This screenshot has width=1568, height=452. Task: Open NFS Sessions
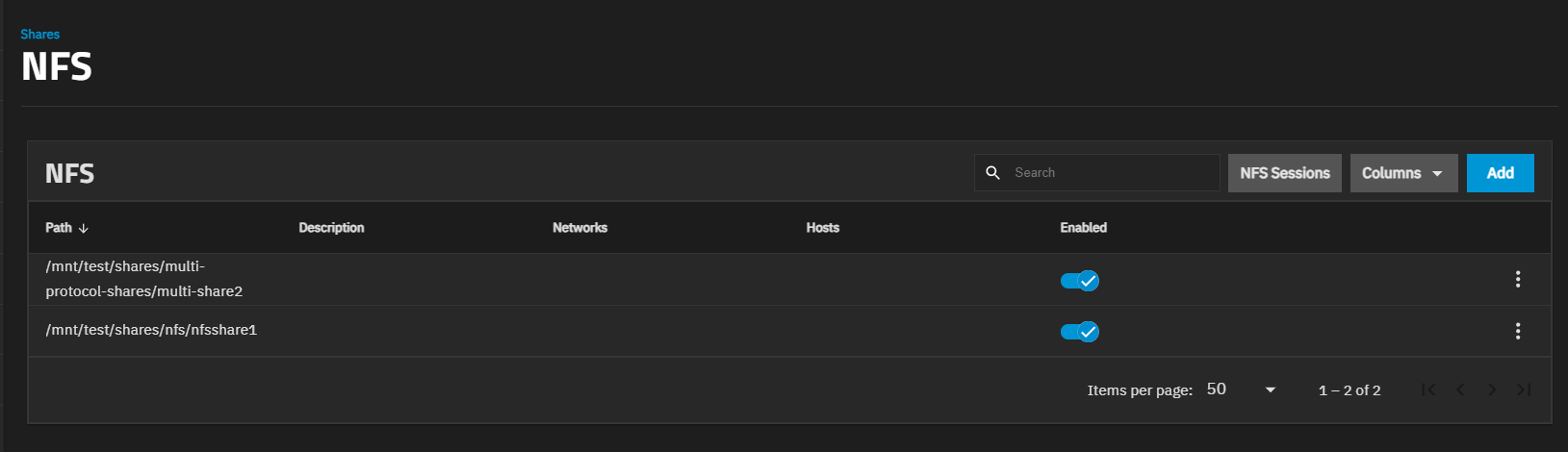coord(1284,173)
